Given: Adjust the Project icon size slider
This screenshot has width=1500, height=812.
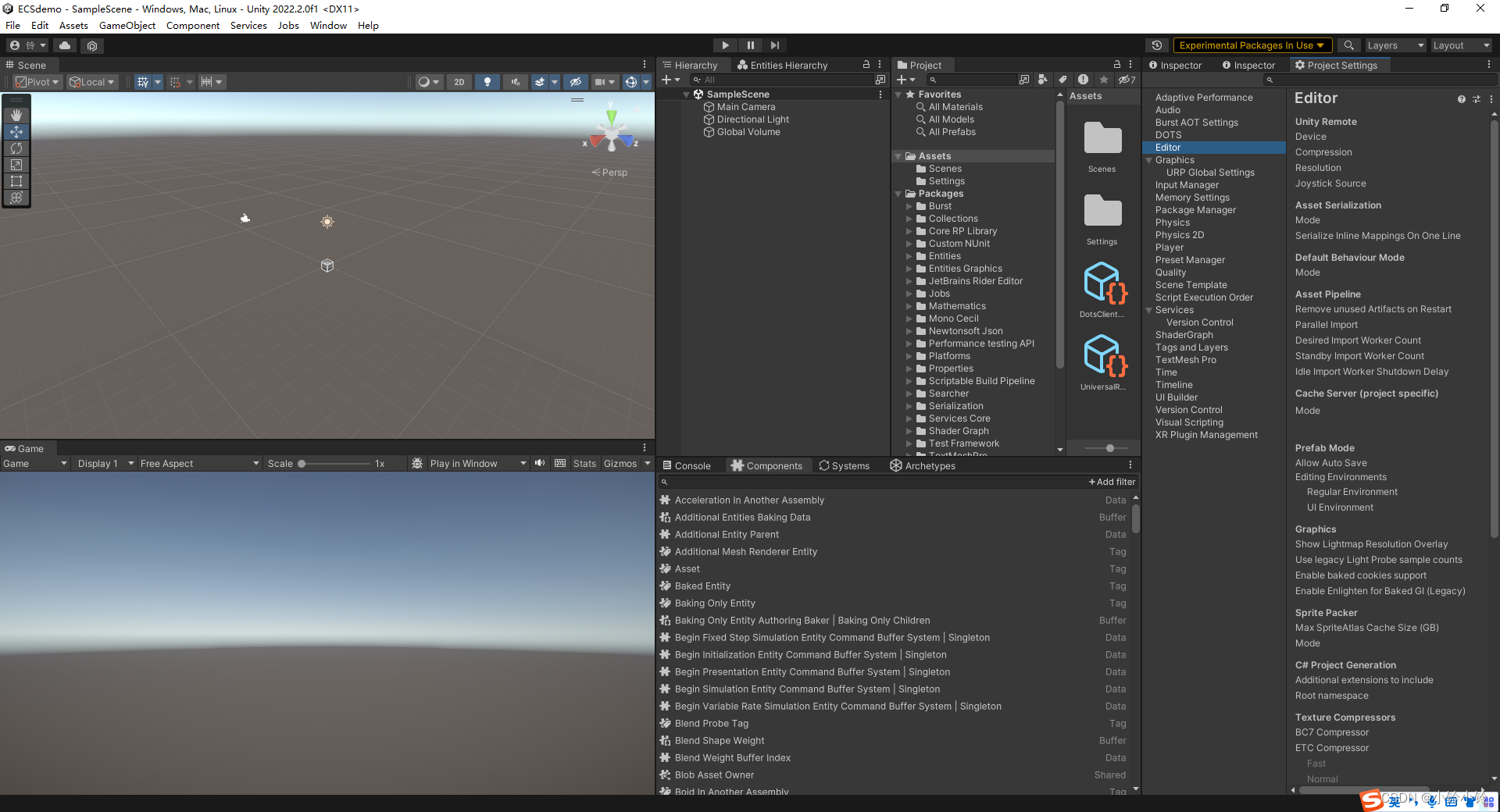Looking at the screenshot, I should tap(1110, 448).
